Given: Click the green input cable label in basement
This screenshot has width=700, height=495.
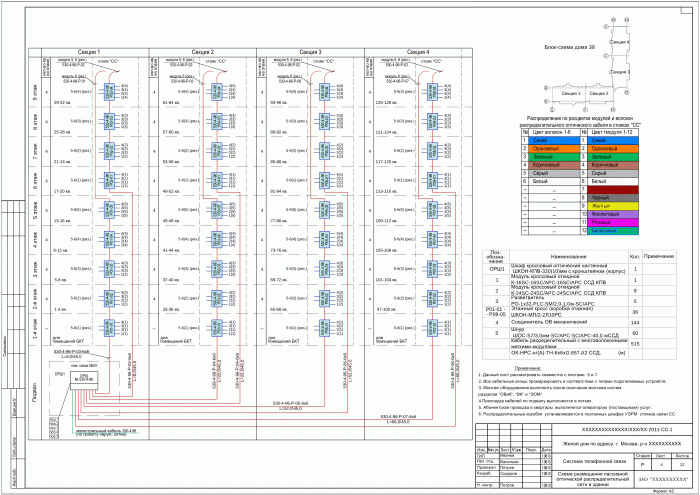Looking at the screenshot, I should click(x=105, y=432).
